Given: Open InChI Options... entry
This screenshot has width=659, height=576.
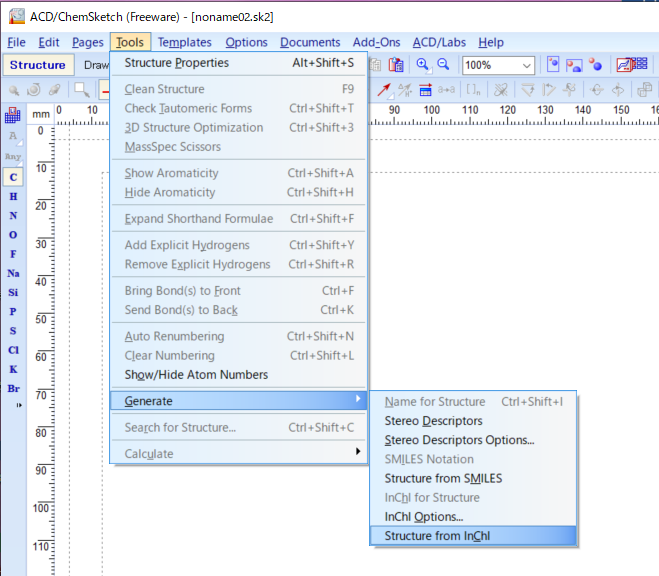Looking at the screenshot, I should (473, 517).
